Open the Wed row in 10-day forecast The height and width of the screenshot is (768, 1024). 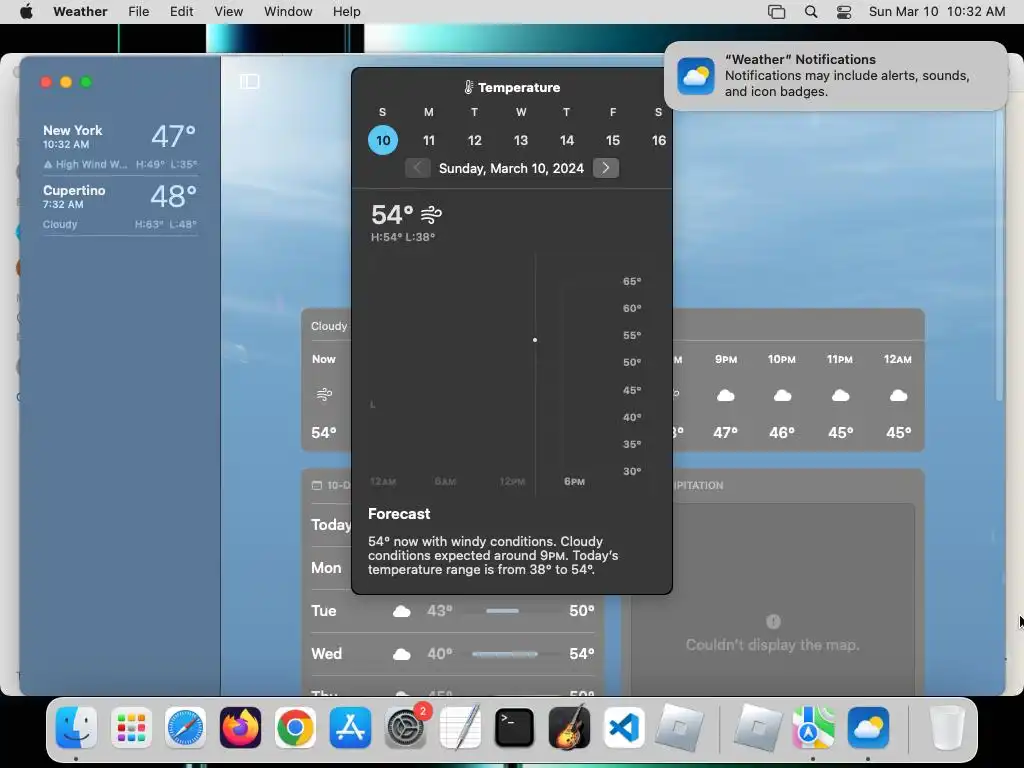(x=453, y=654)
